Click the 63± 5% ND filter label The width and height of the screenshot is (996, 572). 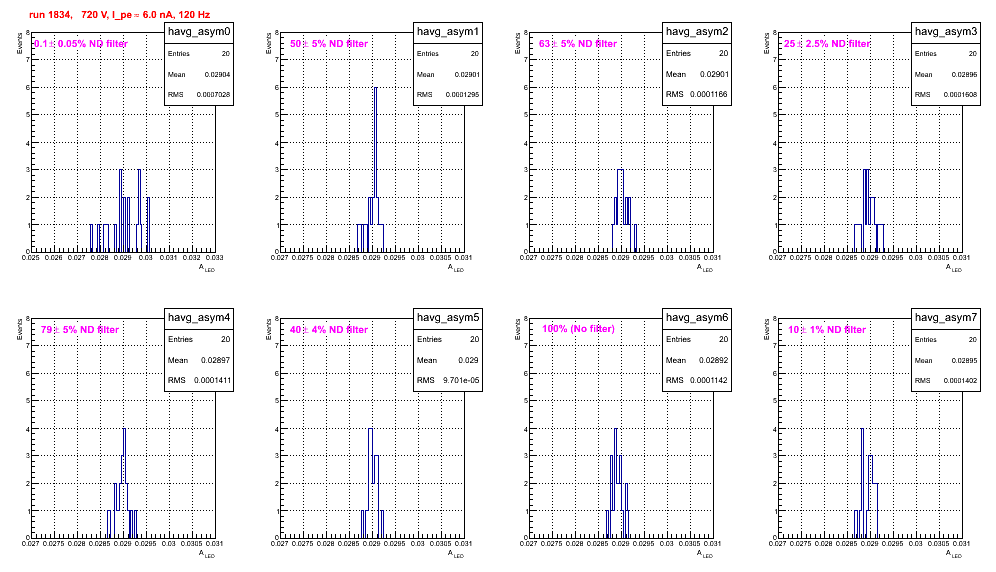[578, 44]
